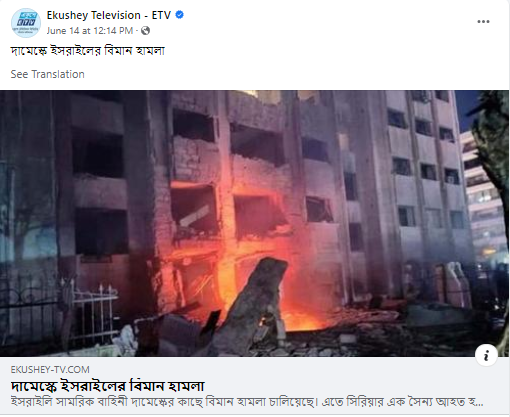
Task: Open the June 14 at 12:14 PM timestamp
Action: click(x=90, y=31)
